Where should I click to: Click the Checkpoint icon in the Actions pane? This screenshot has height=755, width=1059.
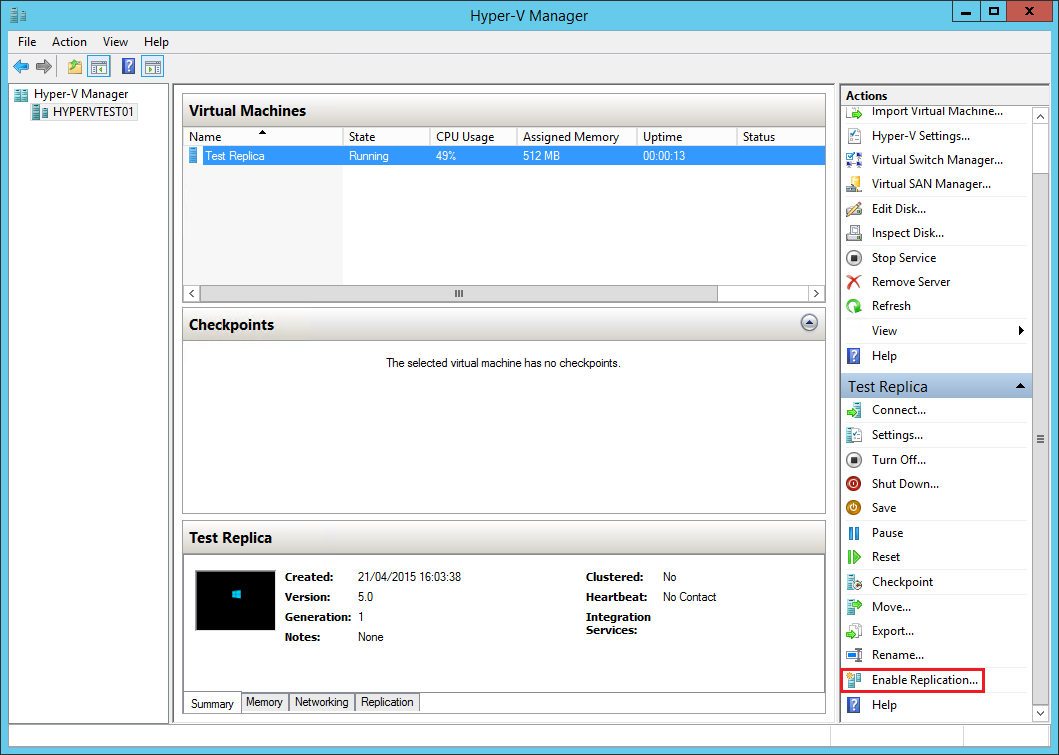point(854,582)
